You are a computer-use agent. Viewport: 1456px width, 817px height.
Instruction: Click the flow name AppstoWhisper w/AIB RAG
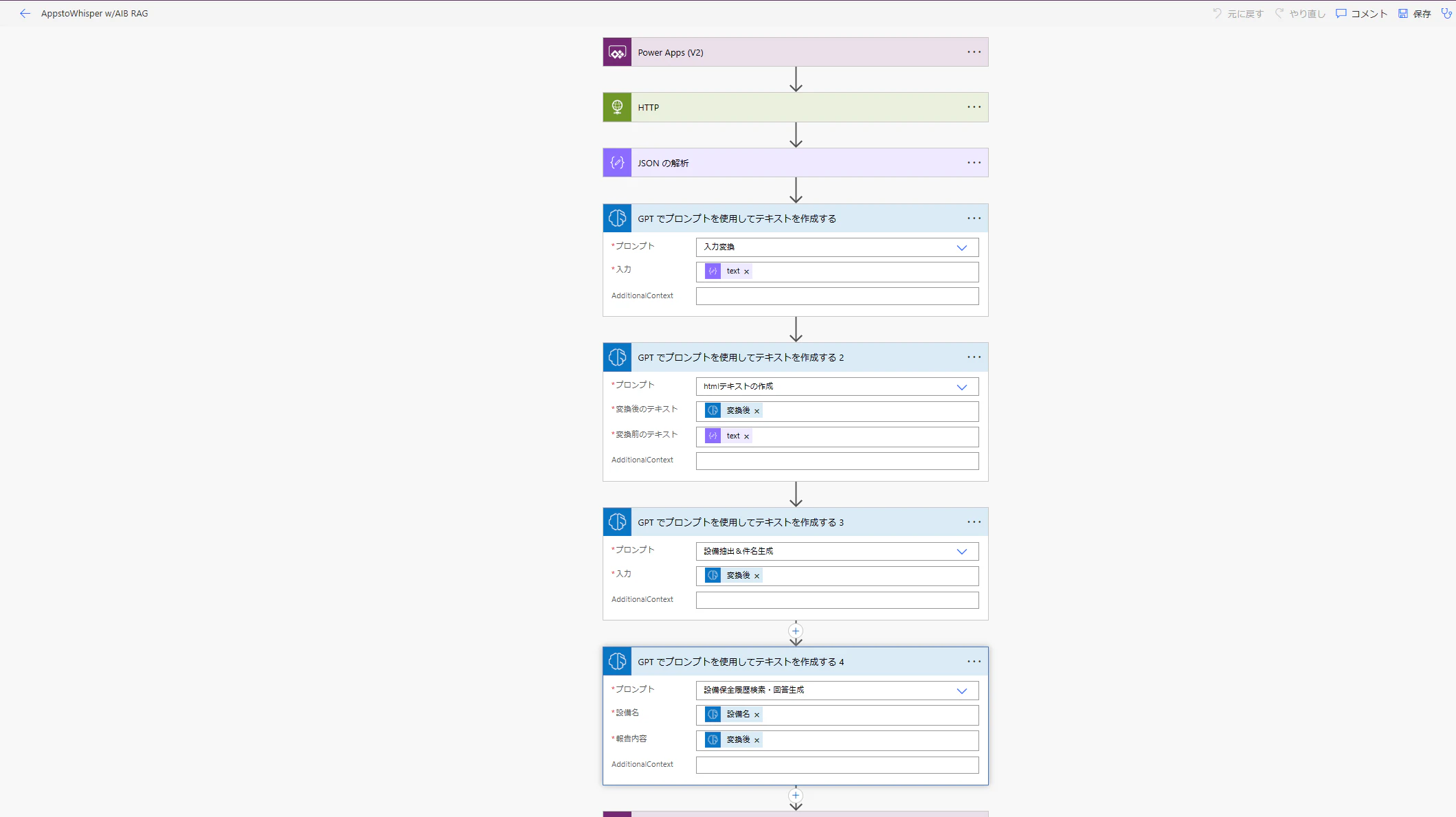coord(95,14)
